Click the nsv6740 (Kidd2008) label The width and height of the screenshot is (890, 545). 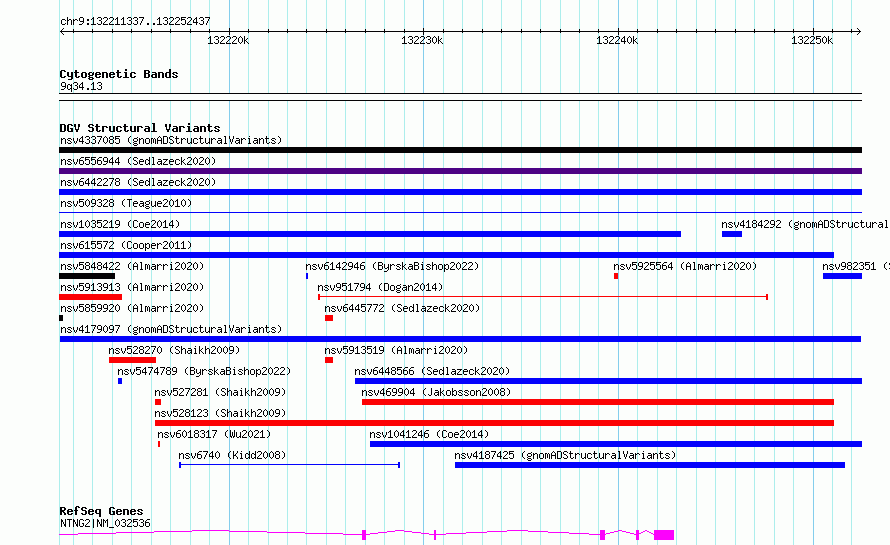pos(232,455)
